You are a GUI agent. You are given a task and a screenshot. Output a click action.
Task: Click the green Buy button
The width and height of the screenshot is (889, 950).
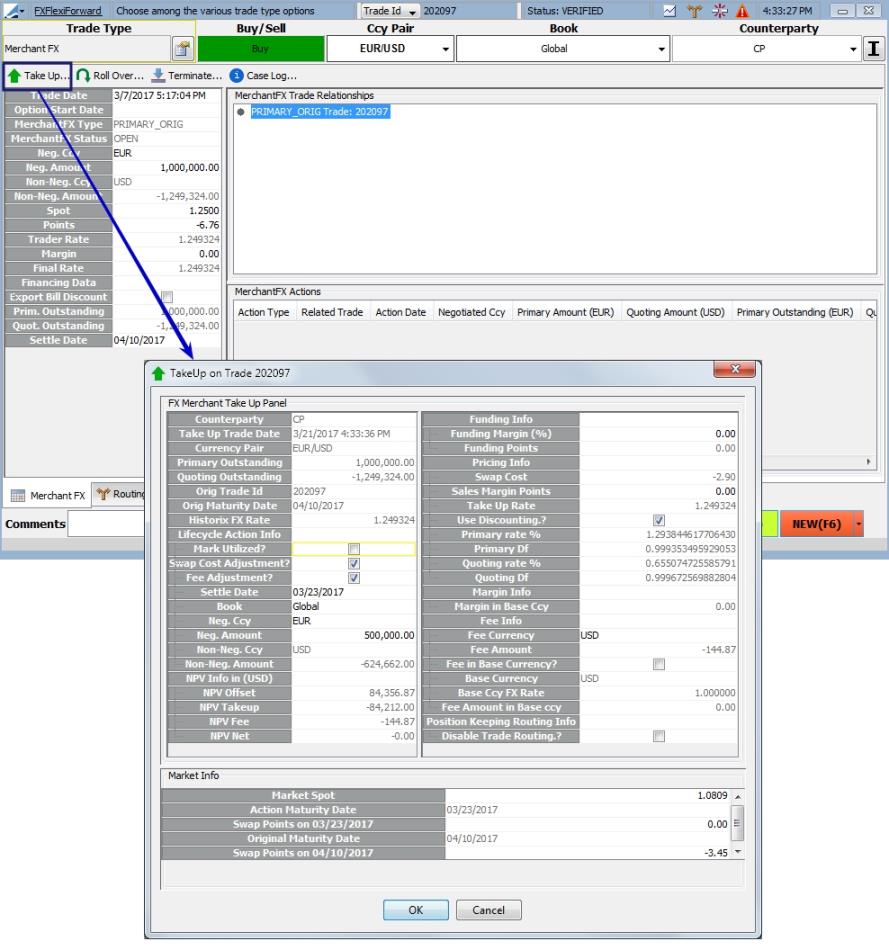click(261, 48)
